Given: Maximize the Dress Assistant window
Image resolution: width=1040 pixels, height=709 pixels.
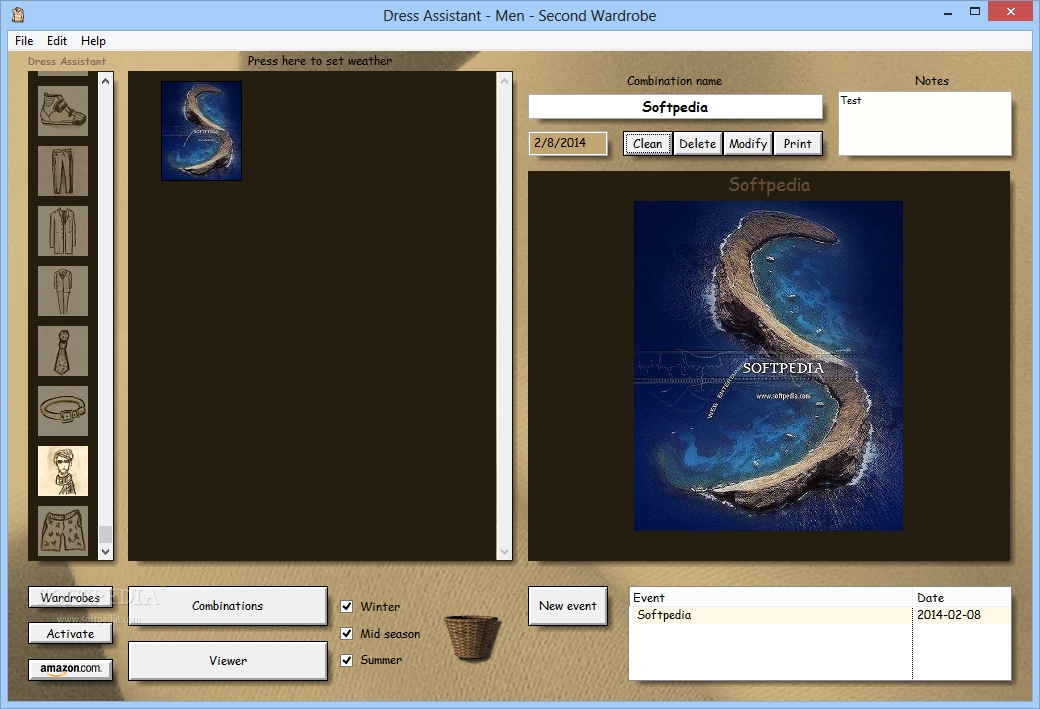Looking at the screenshot, I should click(x=975, y=12).
